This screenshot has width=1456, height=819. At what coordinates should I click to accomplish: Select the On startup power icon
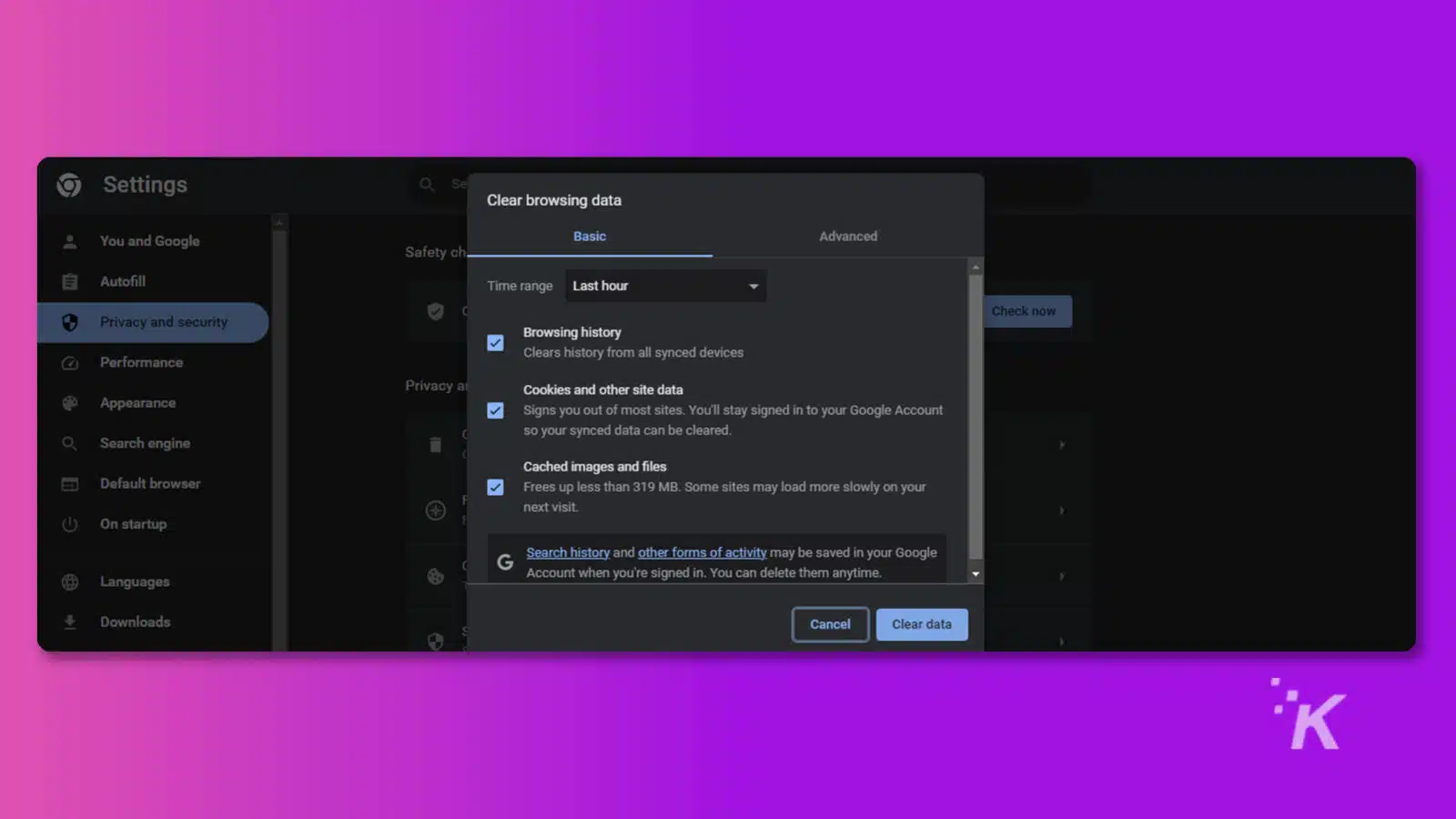coord(69,524)
